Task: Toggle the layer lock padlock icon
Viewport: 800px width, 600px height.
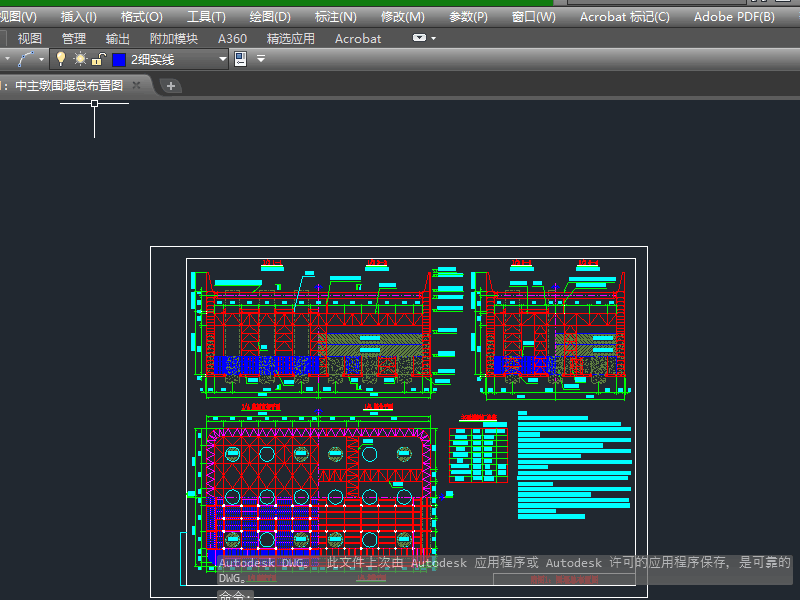Action: point(99,60)
